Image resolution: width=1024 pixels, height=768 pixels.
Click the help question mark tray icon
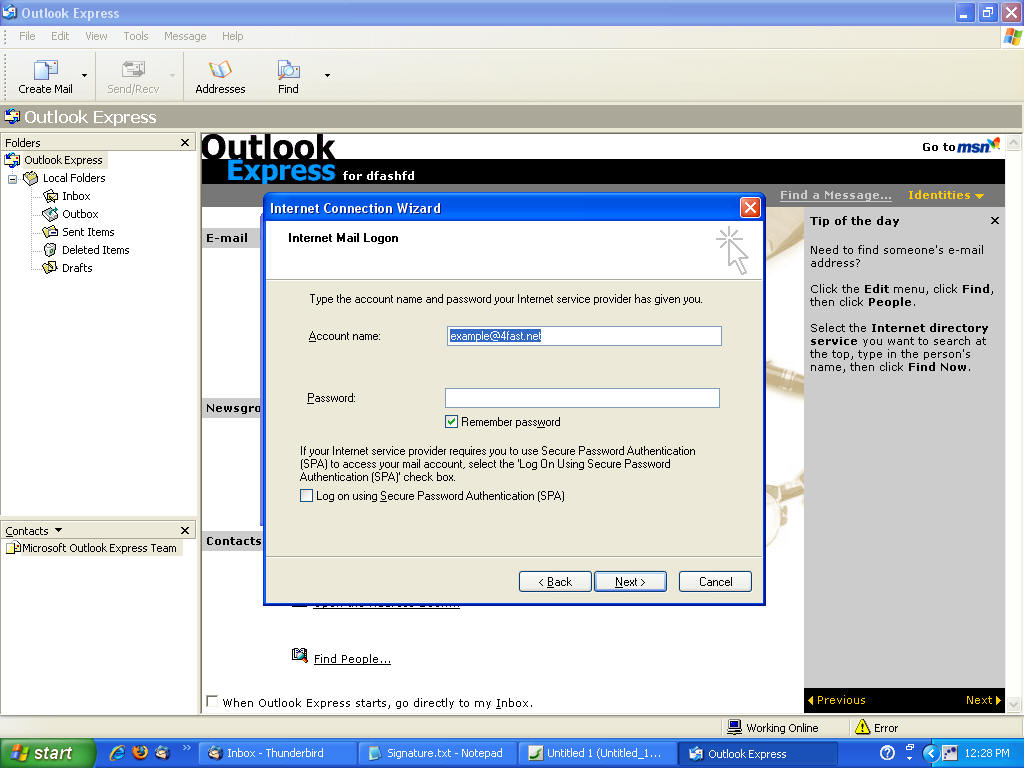click(x=887, y=753)
